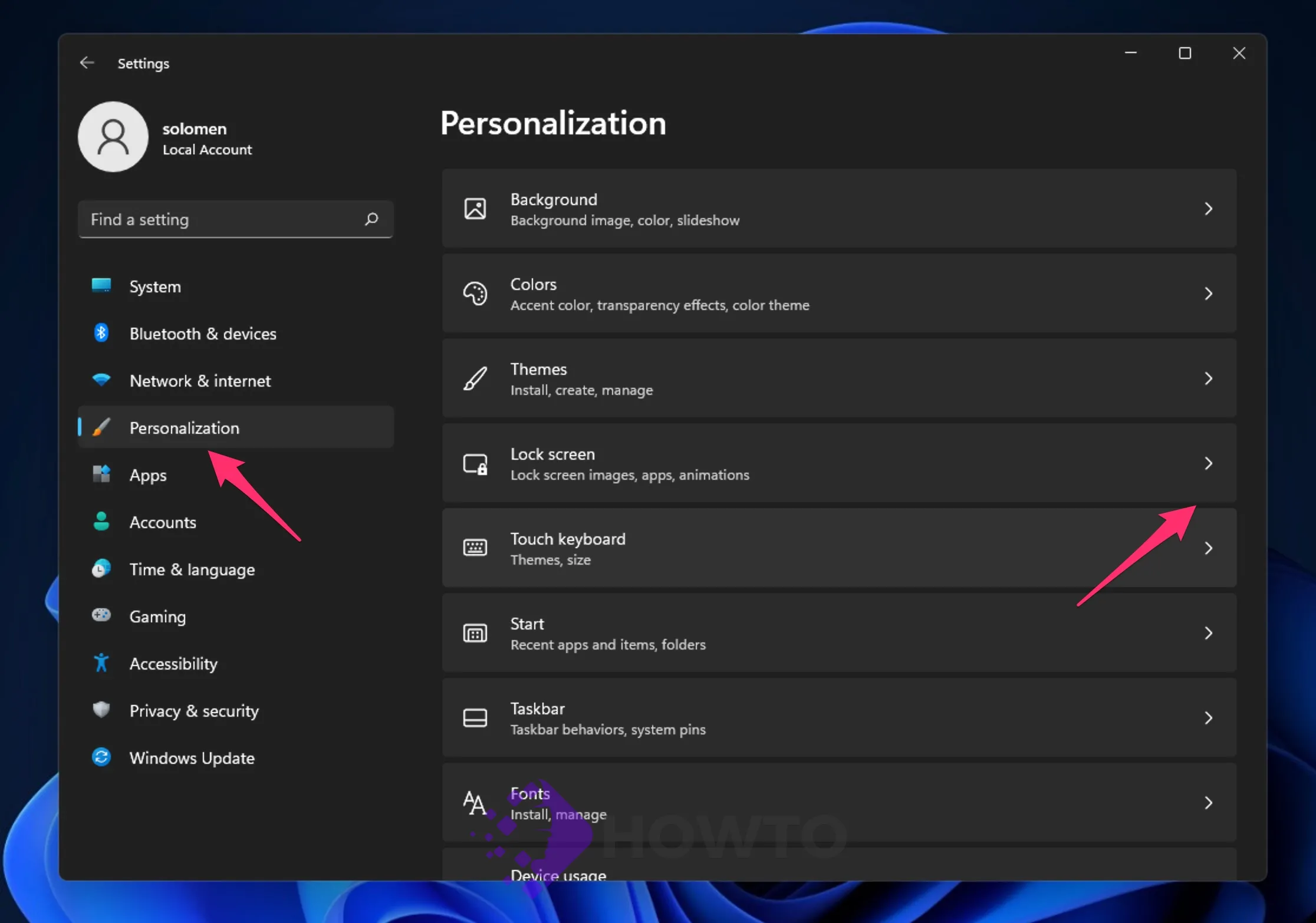
Task: Open Accounts settings page
Action: tap(236, 522)
